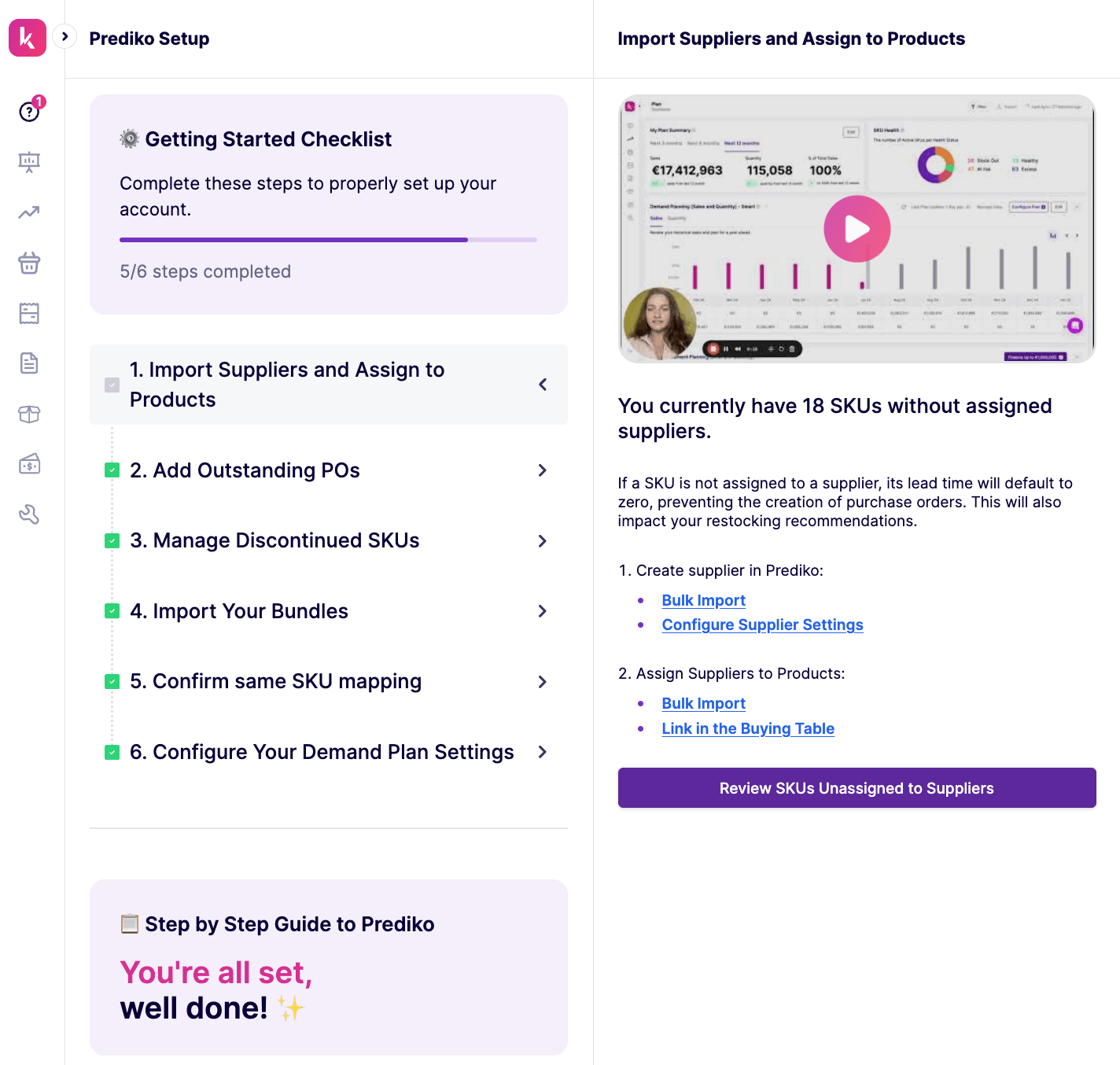
Task: Click the Prediko logo icon
Action: click(x=28, y=38)
